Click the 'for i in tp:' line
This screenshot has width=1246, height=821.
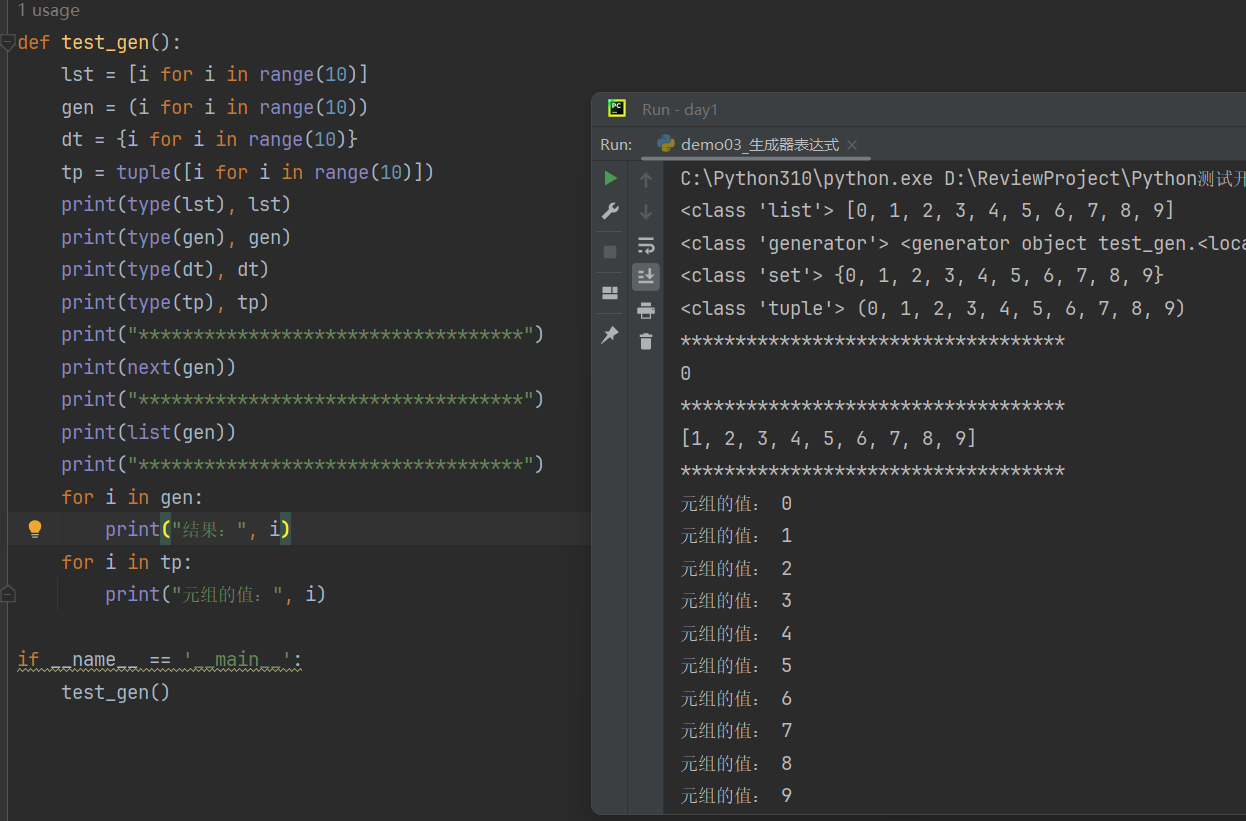pos(127,563)
